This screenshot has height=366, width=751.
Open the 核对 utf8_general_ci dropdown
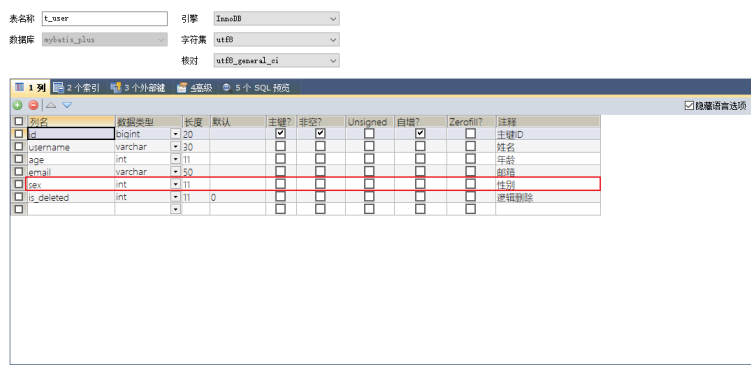[x=276, y=60]
